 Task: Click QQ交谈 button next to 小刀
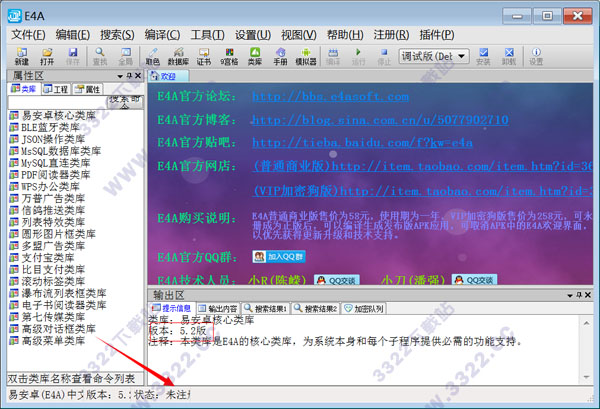click(474, 280)
